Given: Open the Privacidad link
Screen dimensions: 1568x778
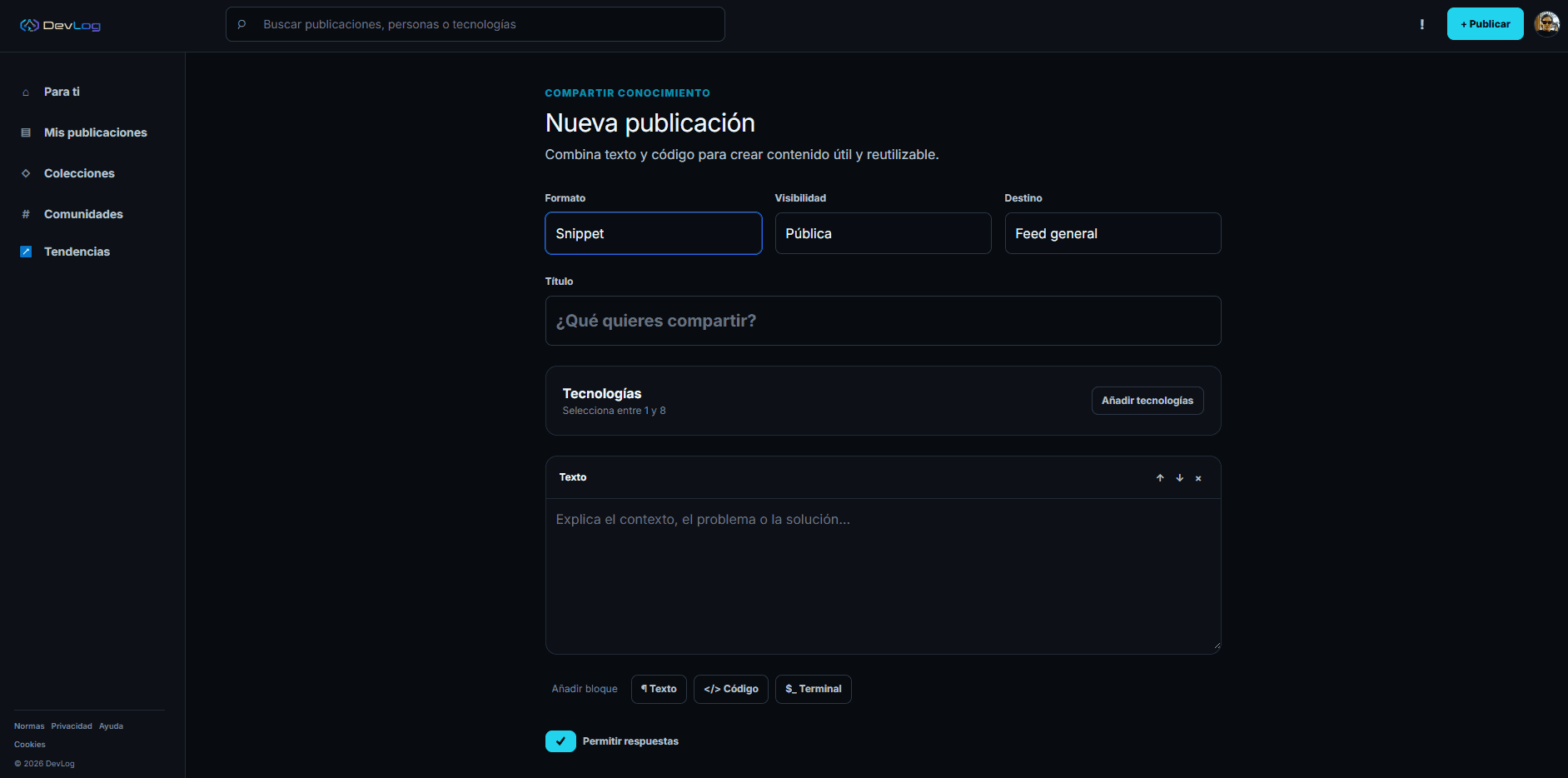Looking at the screenshot, I should [x=72, y=726].
